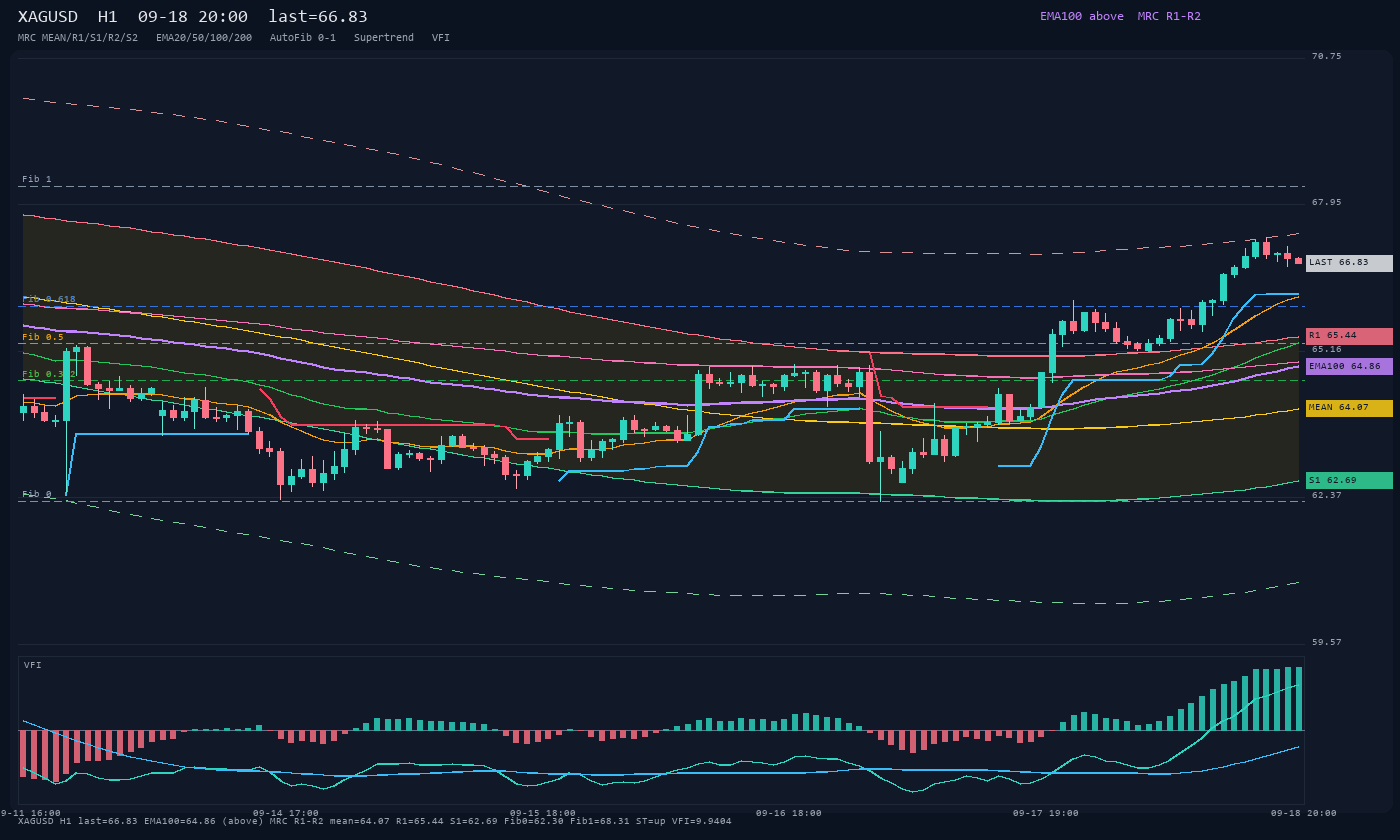Select the Fib 0 level label
1400x840 pixels.
[37, 495]
